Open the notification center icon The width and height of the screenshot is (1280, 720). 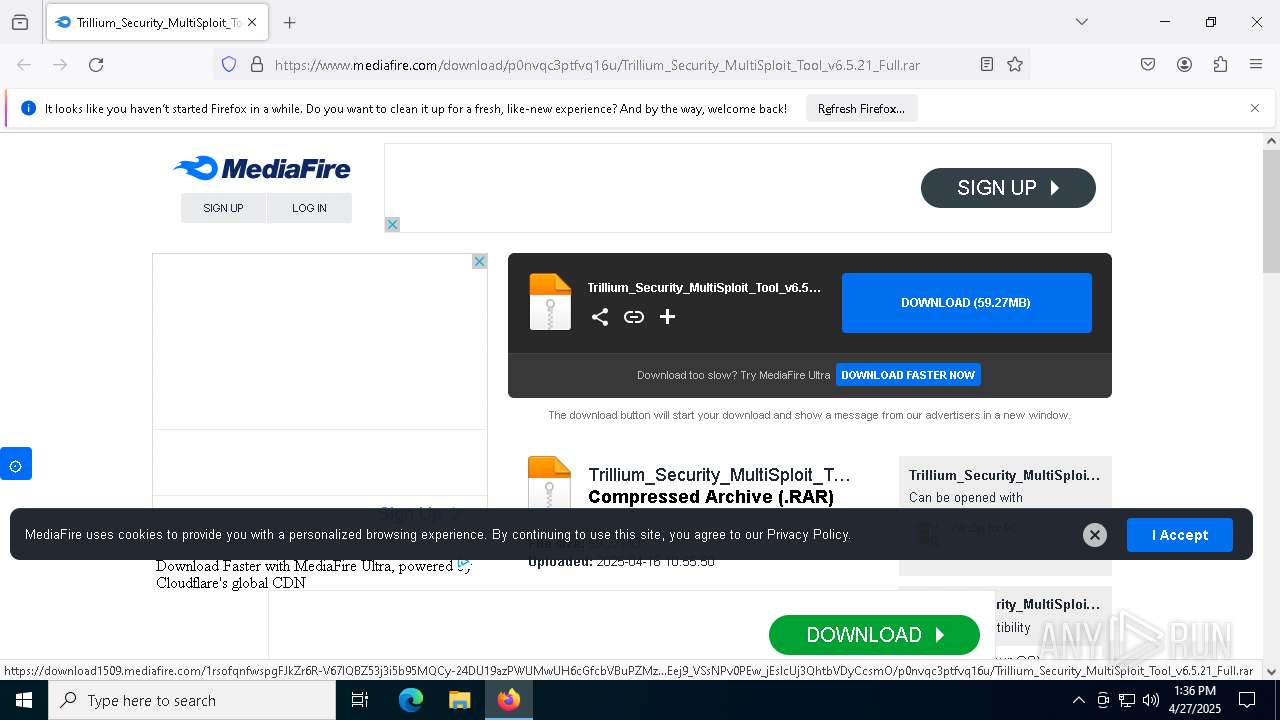(1247, 700)
